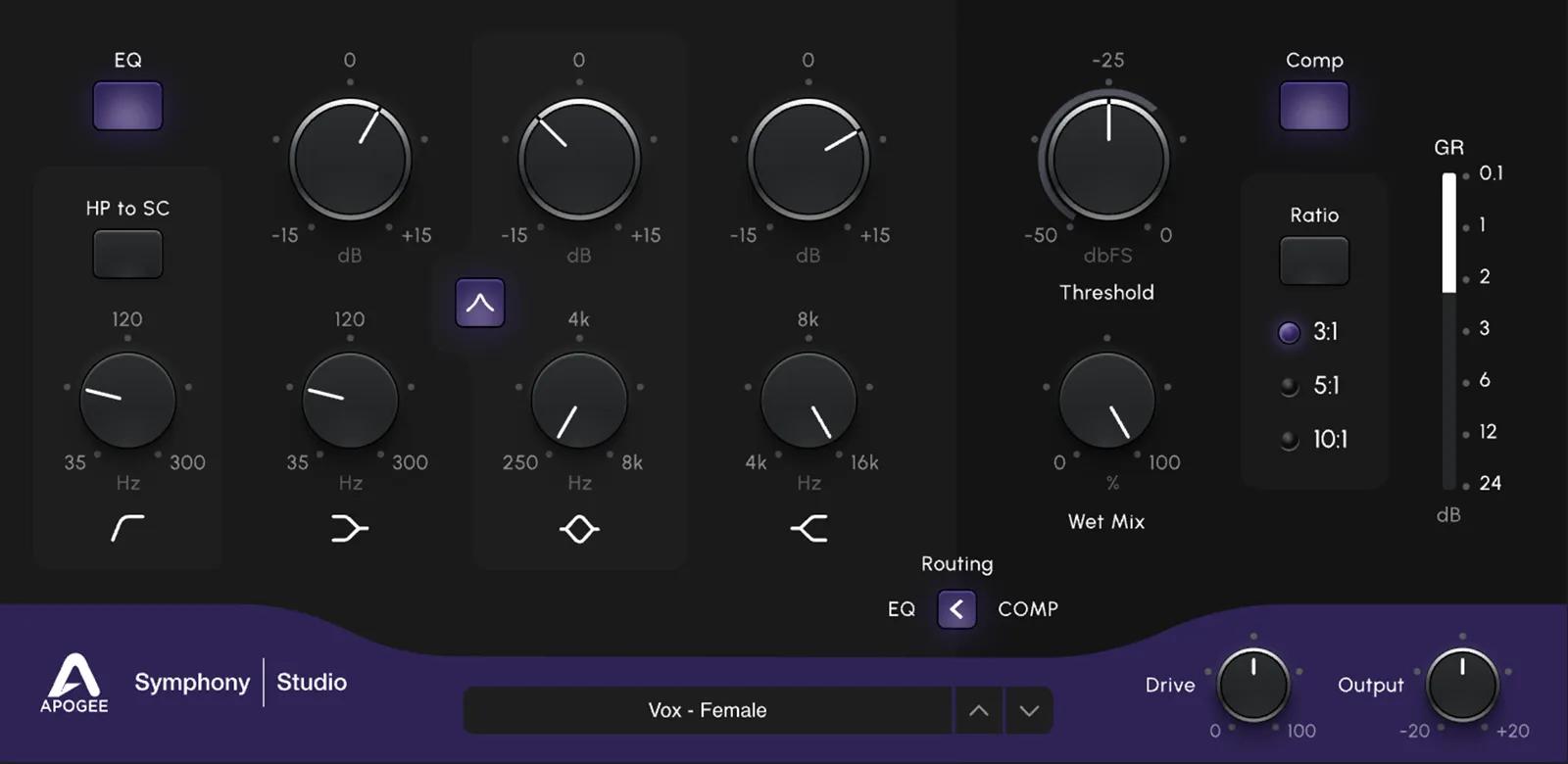1568x764 pixels.
Task: Enable HP to SC switch
Action: [x=127, y=255]
